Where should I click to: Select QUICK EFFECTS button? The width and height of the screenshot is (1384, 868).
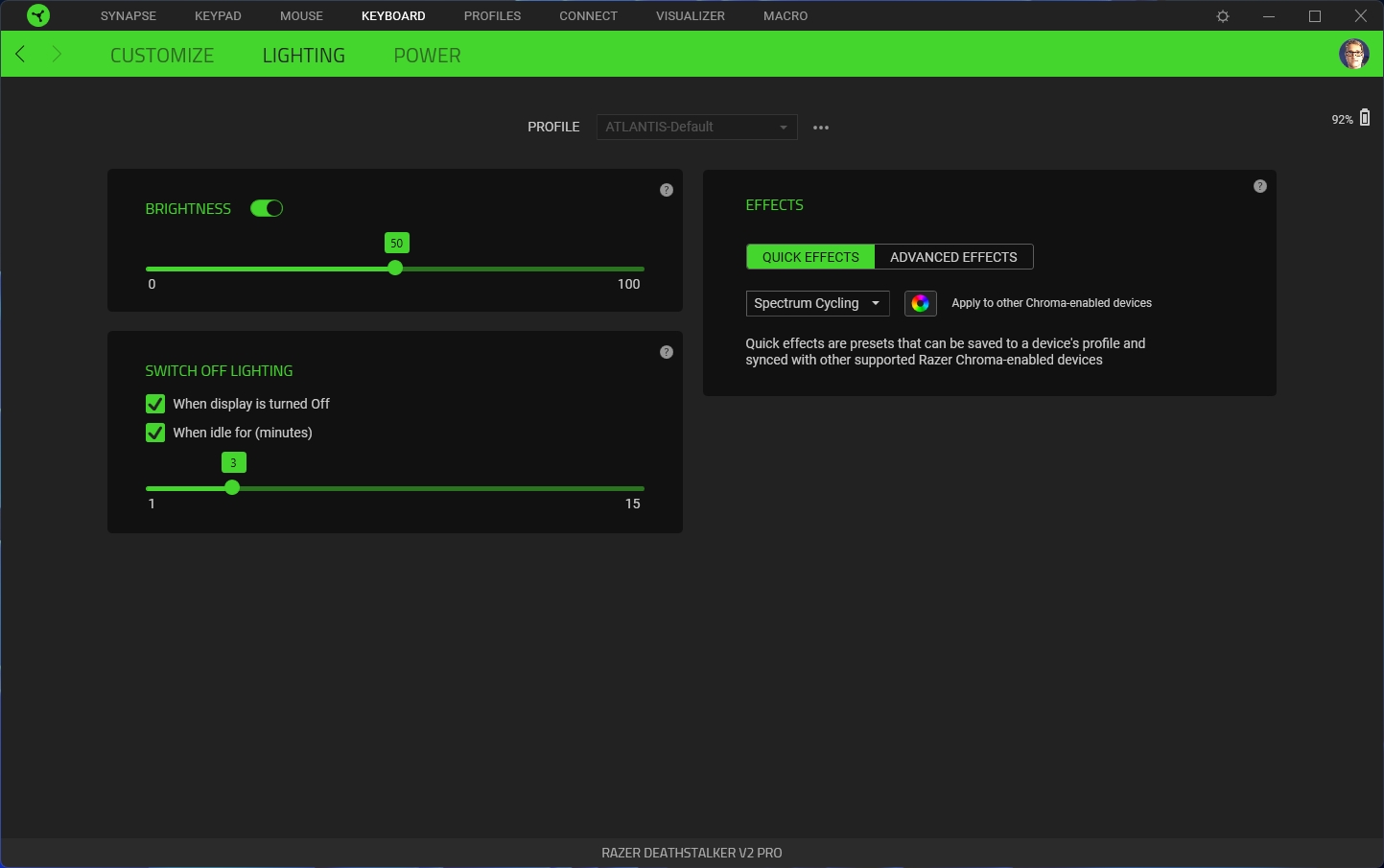[x=810, y=257]
